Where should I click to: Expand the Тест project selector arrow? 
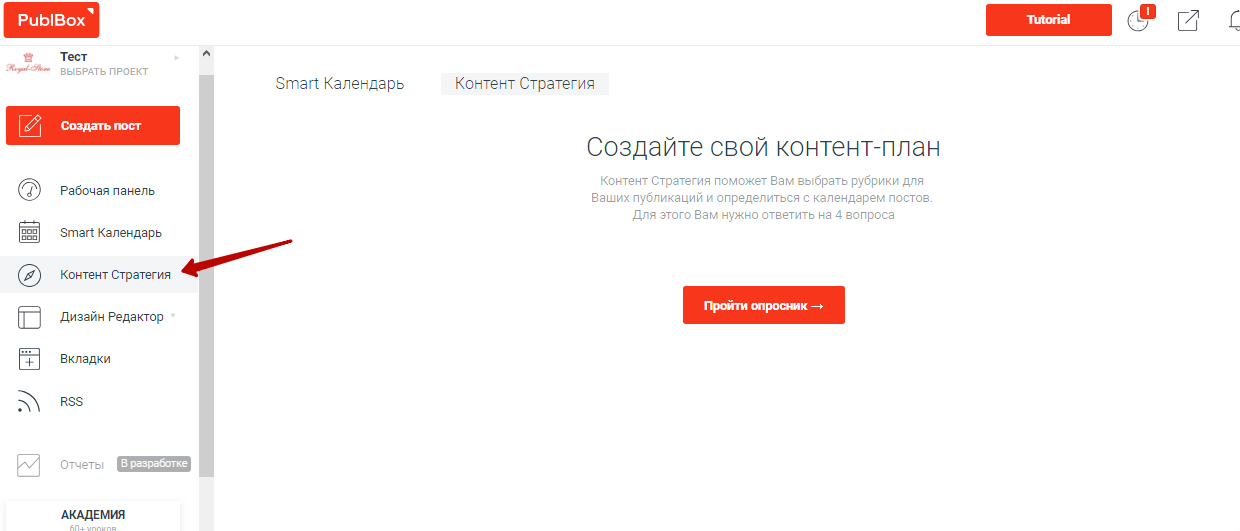click(x=177, y=58)
